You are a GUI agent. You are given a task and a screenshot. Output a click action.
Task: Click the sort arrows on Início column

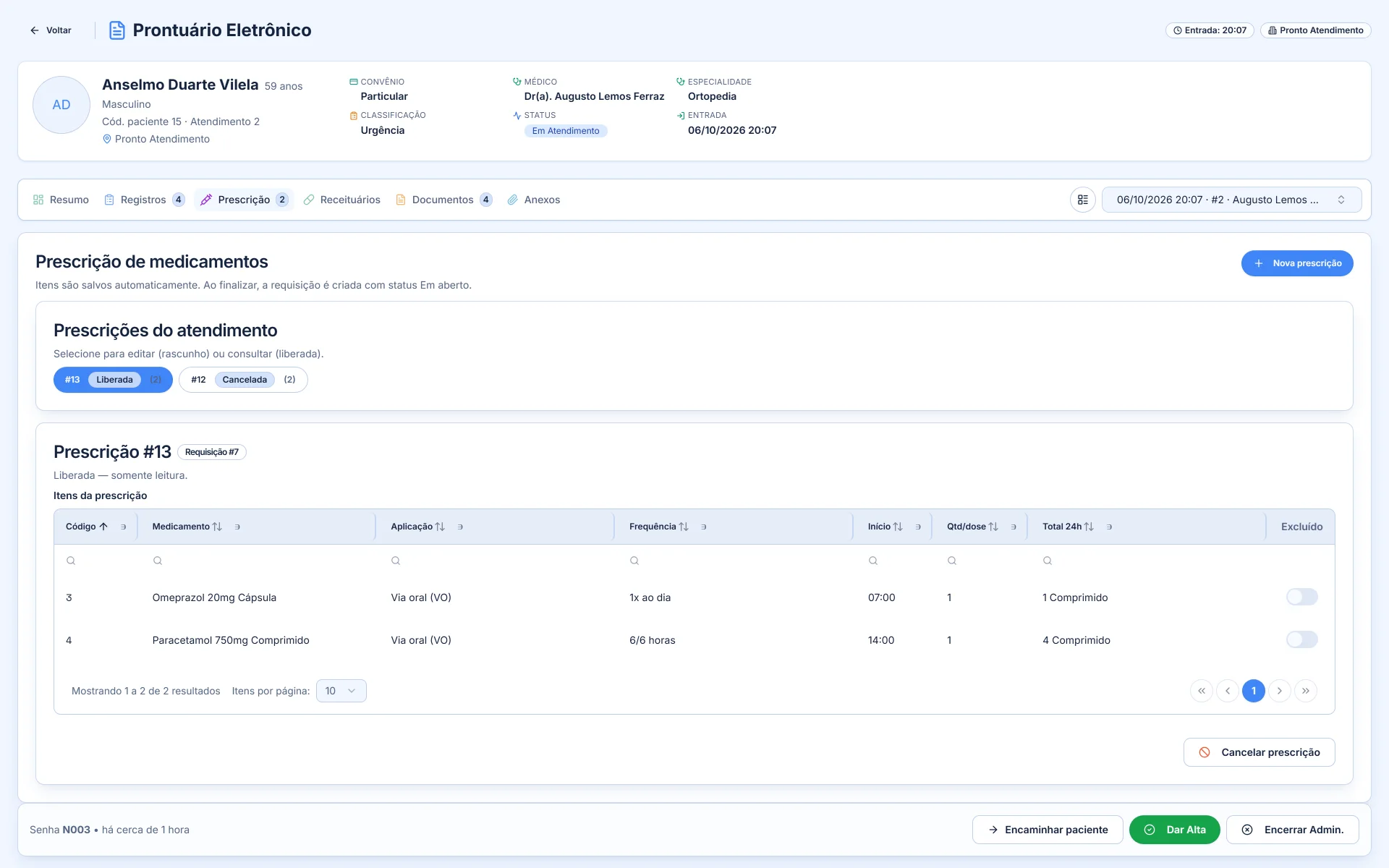click(898, 527)
